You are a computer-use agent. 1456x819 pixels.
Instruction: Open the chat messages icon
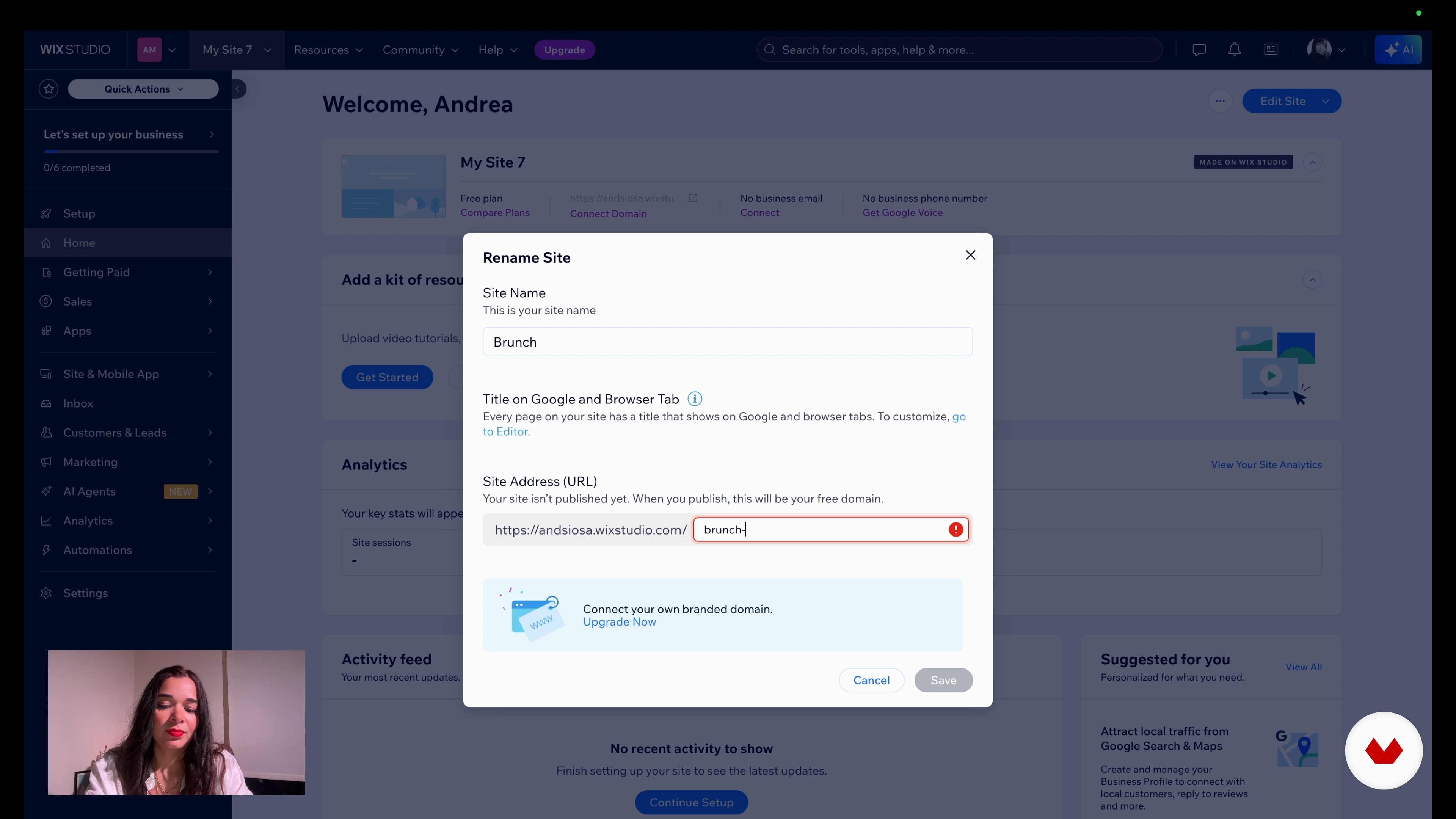click(x=1199, y=50)
